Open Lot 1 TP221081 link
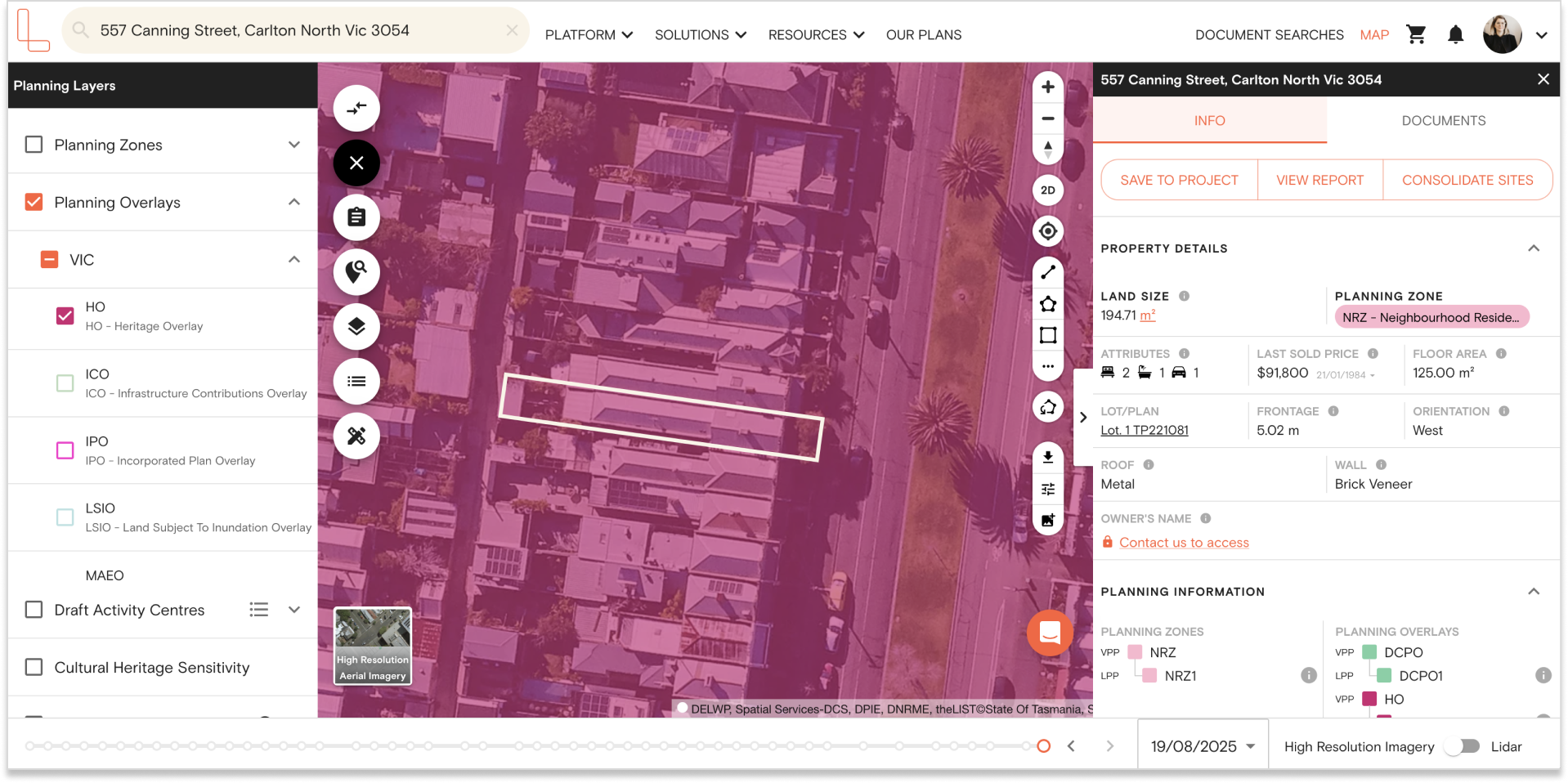This screenshot has width=1568, height=783. coord(1145,430)
